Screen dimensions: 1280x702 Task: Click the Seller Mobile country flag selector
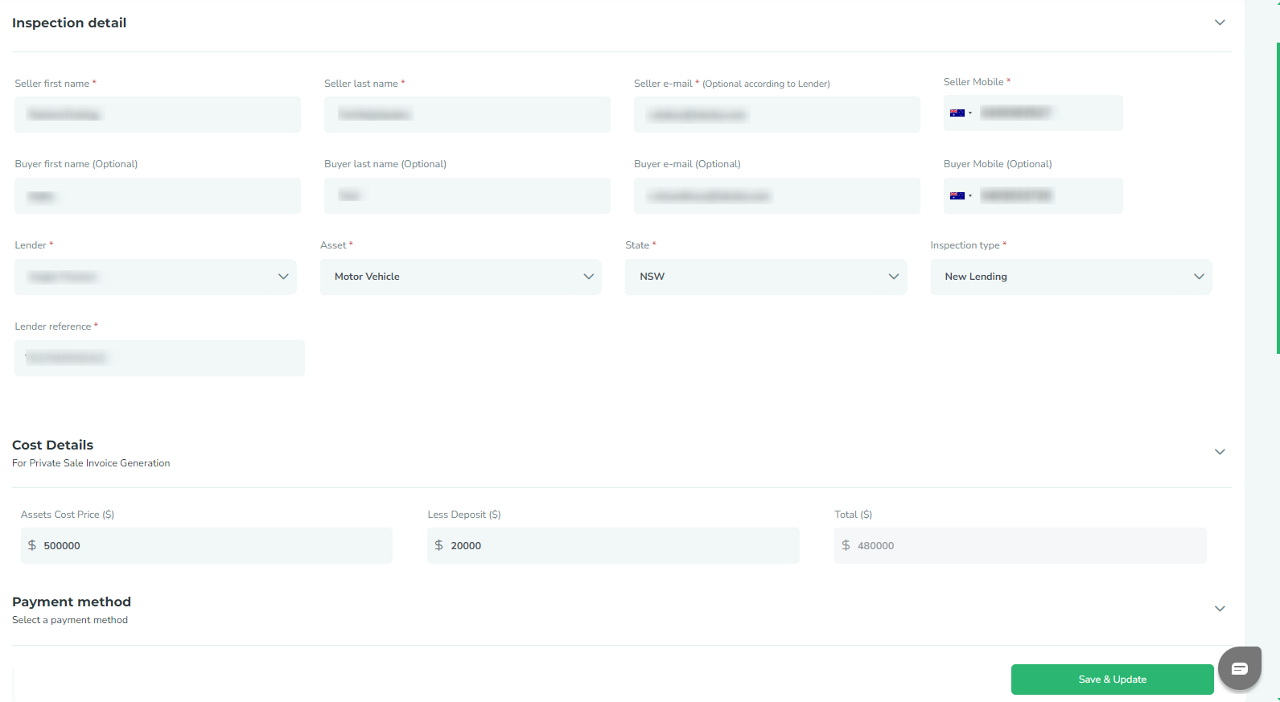pyautogui.click(x=960, y=113)
